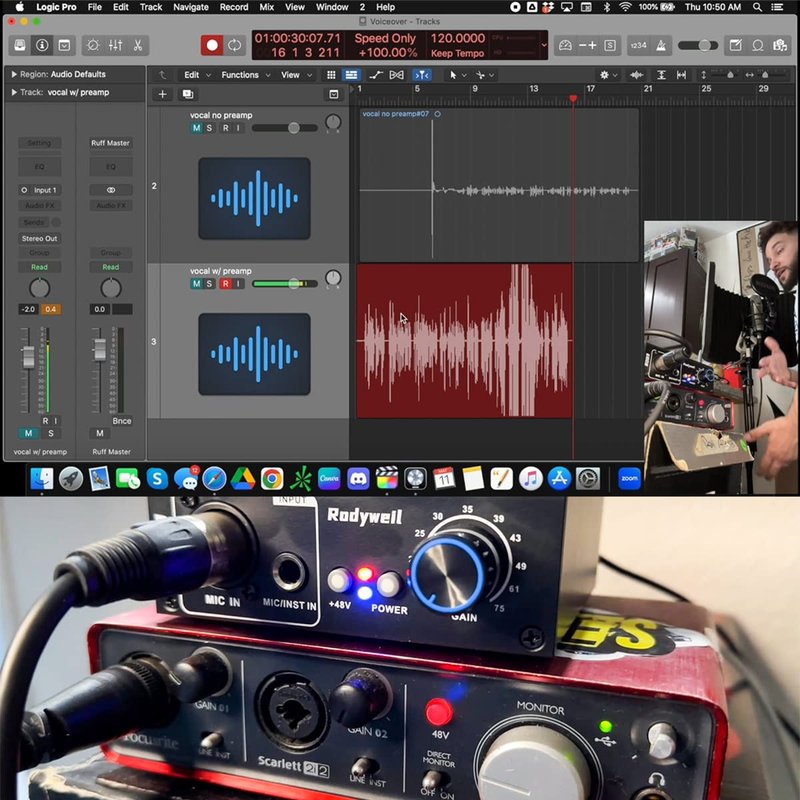Click the duplicate track icon

point(188,94)
